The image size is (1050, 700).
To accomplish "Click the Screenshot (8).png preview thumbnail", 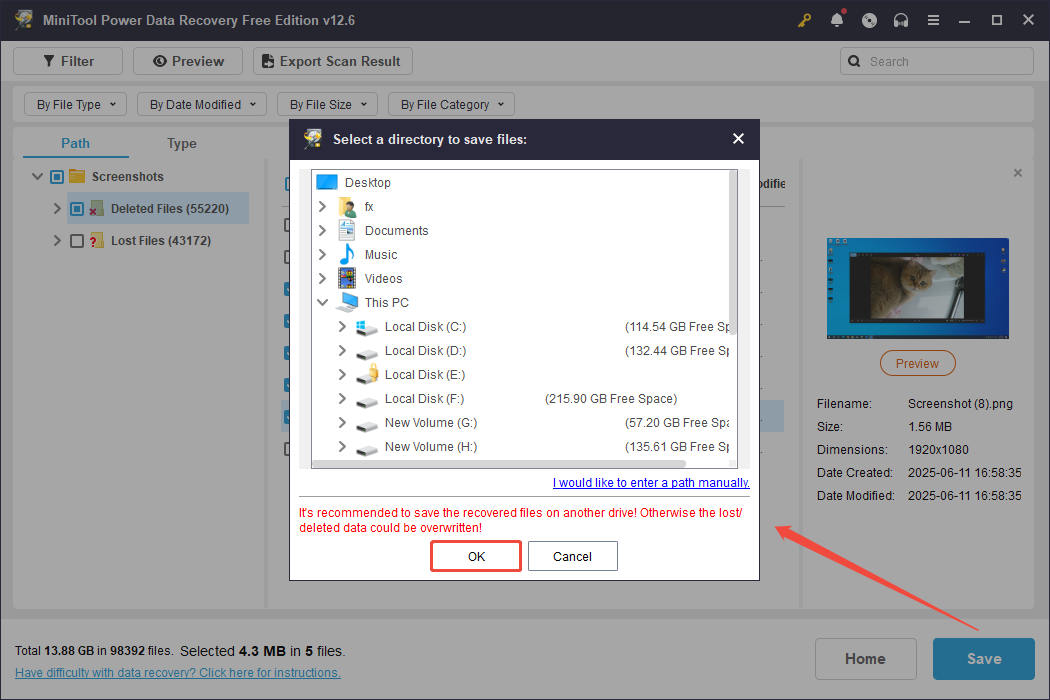I will click(917, 288).
